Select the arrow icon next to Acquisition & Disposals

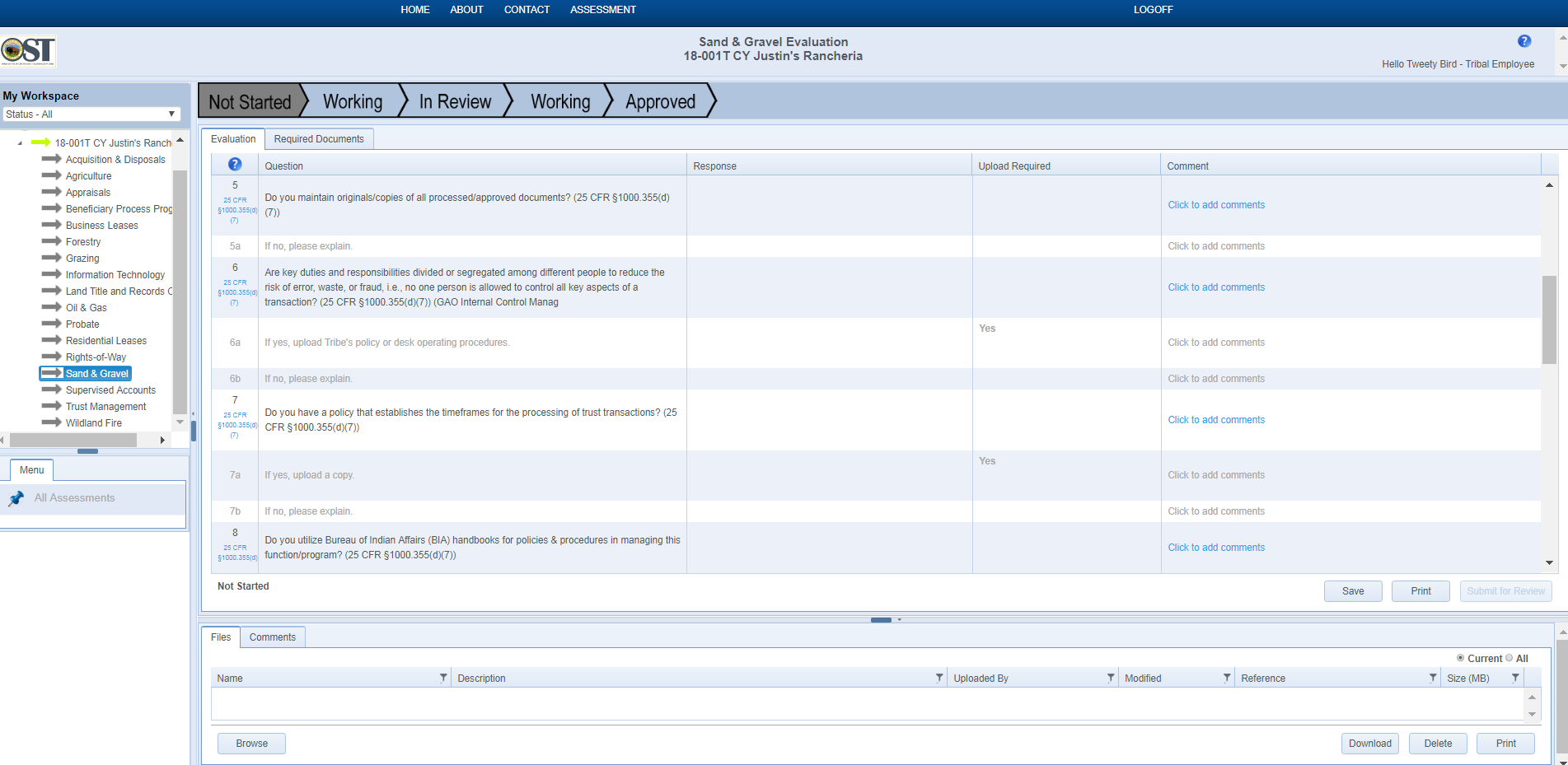click(52, 159)
